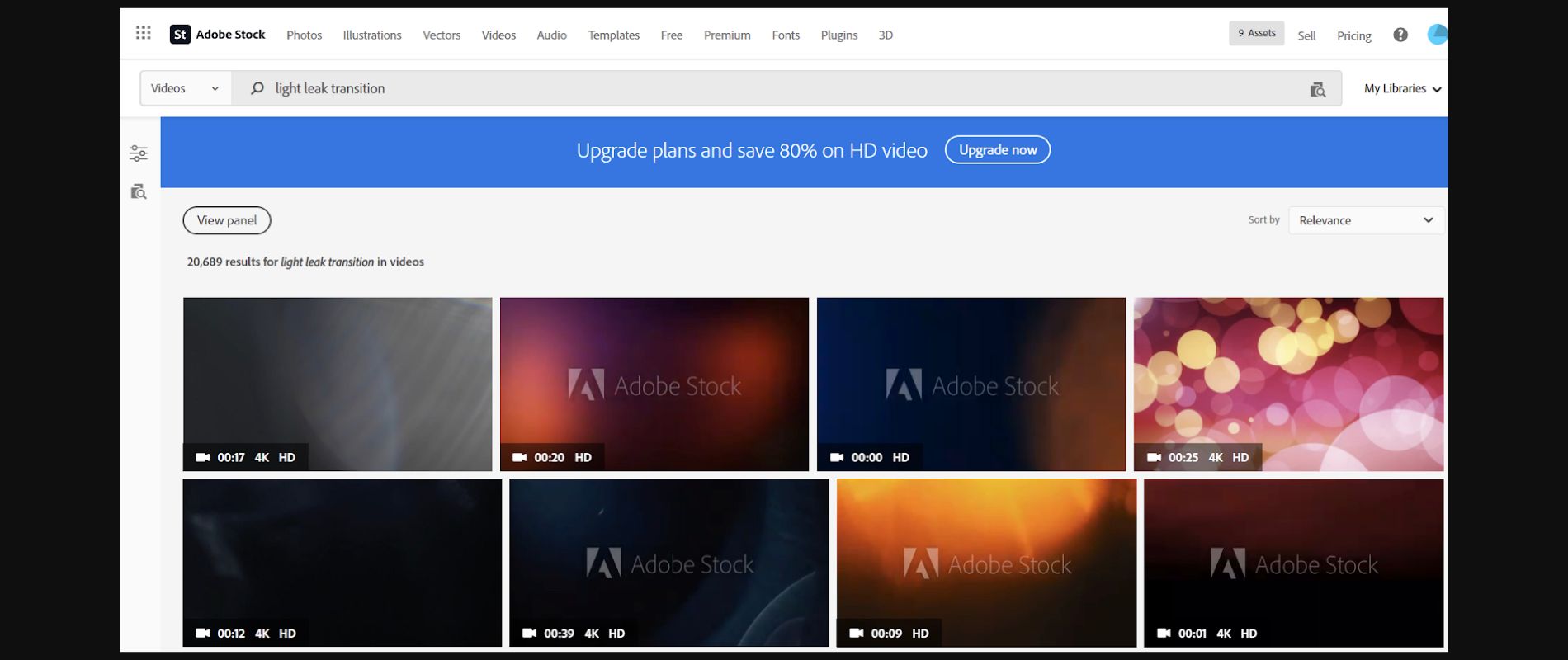The width and height of the screenshot is (1568, 660).
Task: Open the Templates menu item
Action: (613, 35)
